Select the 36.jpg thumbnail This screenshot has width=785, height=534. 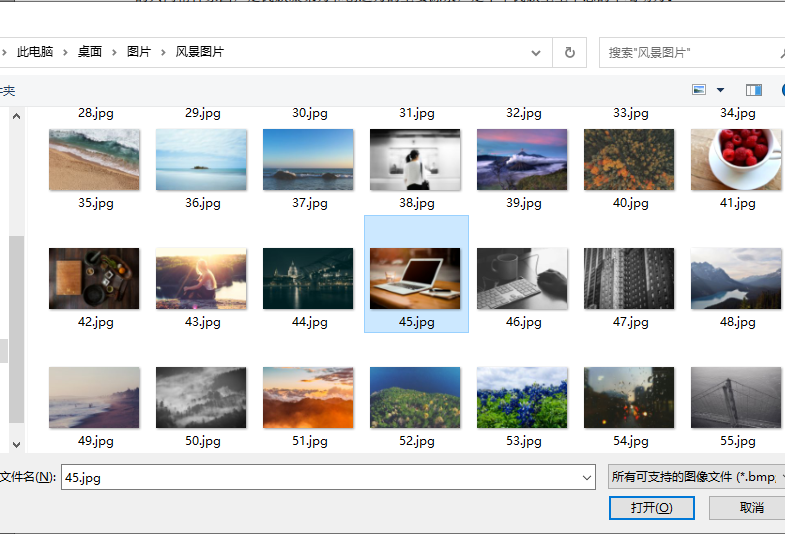click(x=201, y=160)
